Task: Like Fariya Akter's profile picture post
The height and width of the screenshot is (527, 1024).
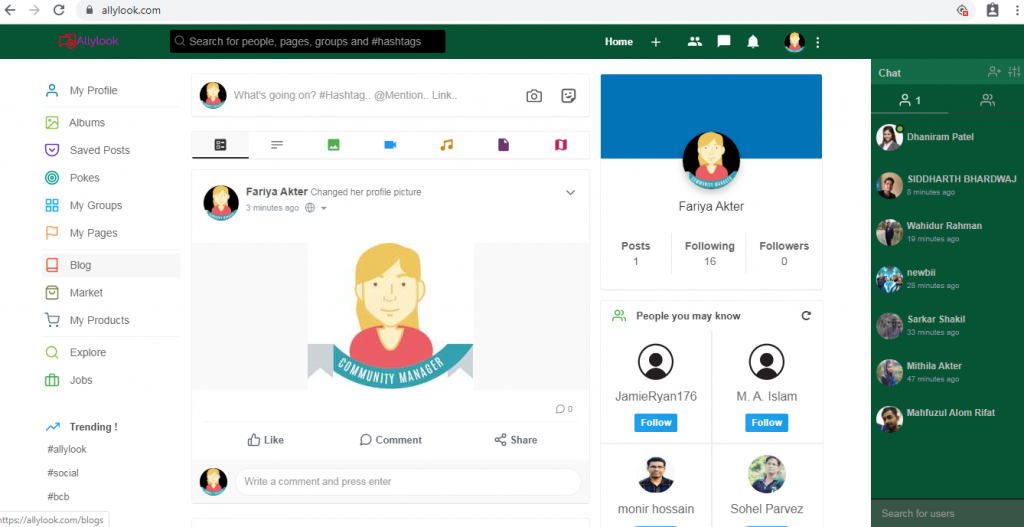Action: click(x=265, y=440)
